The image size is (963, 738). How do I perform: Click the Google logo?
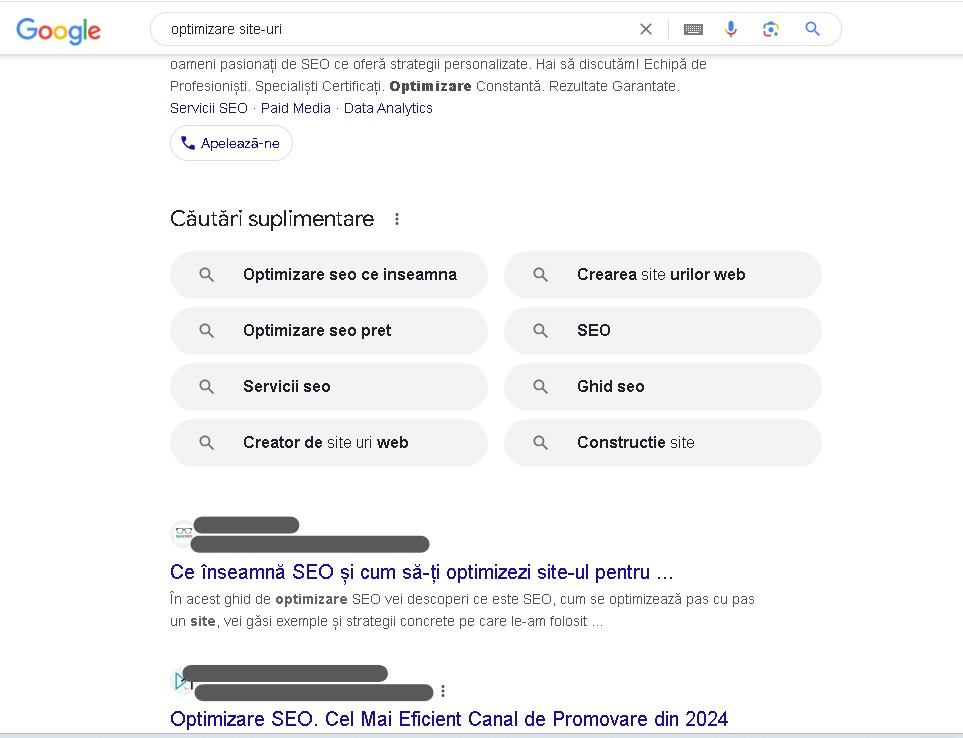(58, 30)
